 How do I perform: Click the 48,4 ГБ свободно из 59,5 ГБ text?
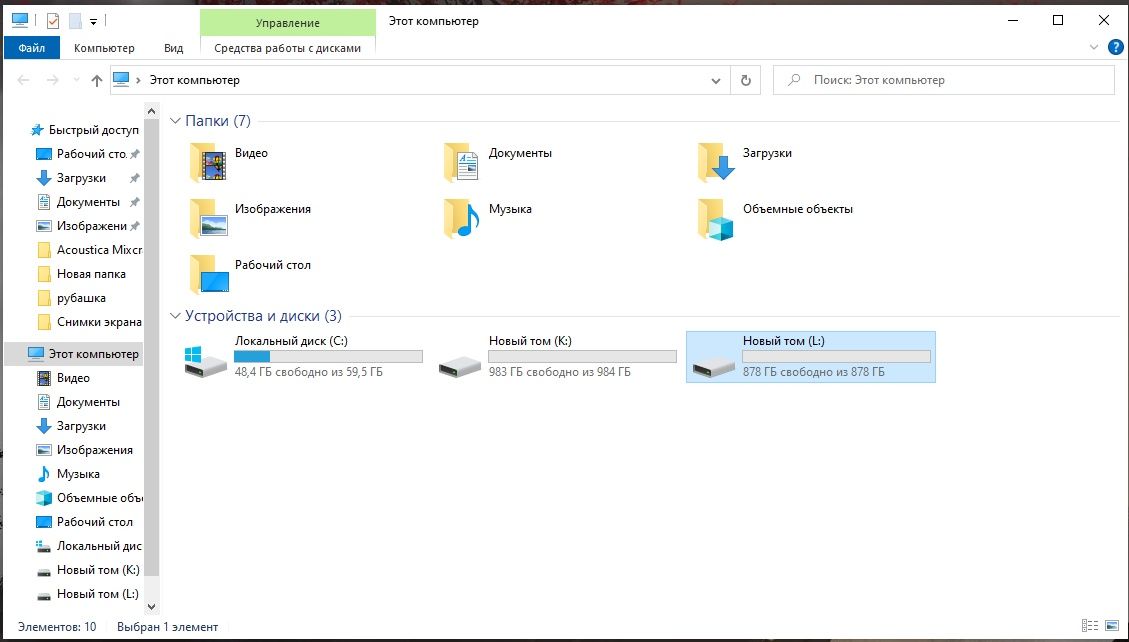tap(309, 372)
